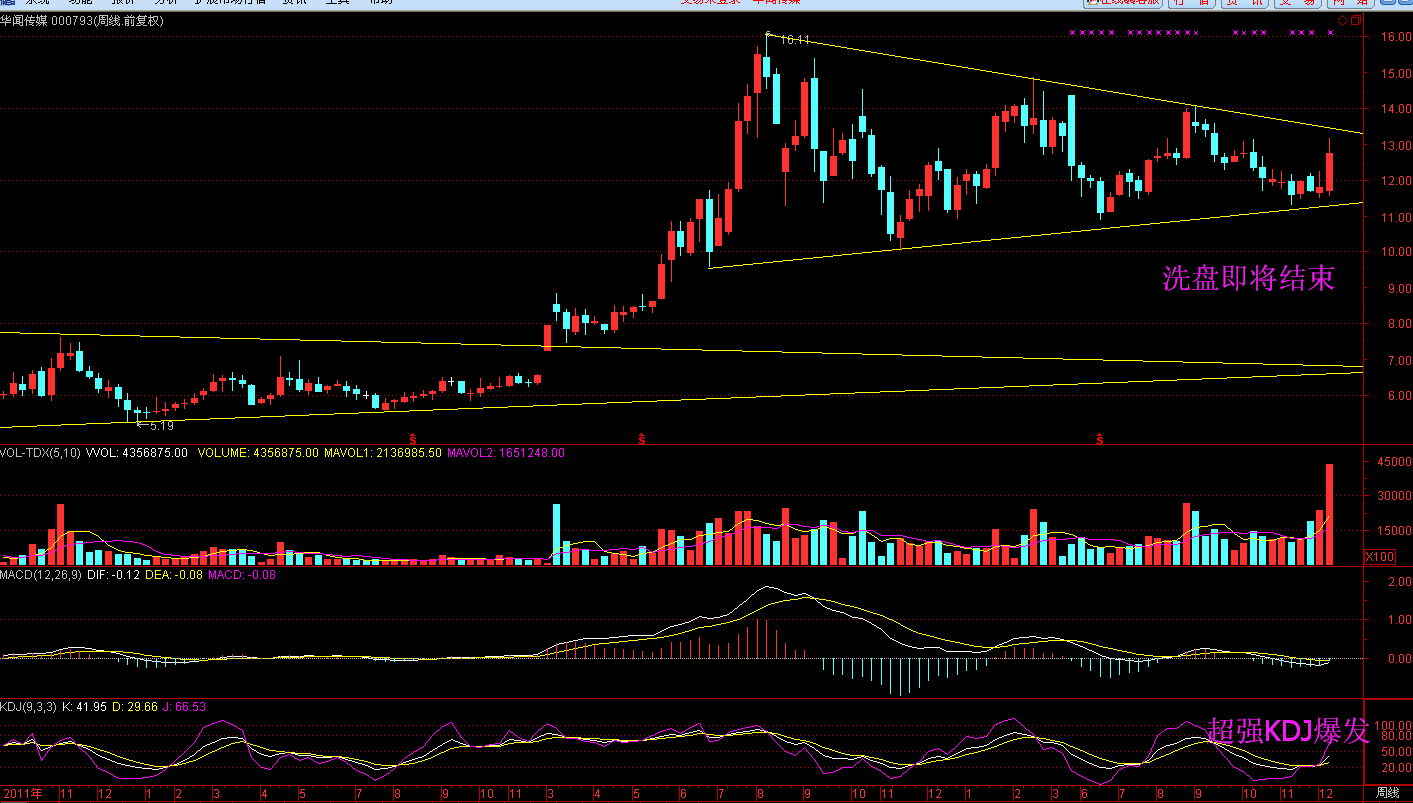This screenshot has width=1413, height=803.
Task: Click the MAVOL1: 2136985.50 value
Action: coord(383,453)
